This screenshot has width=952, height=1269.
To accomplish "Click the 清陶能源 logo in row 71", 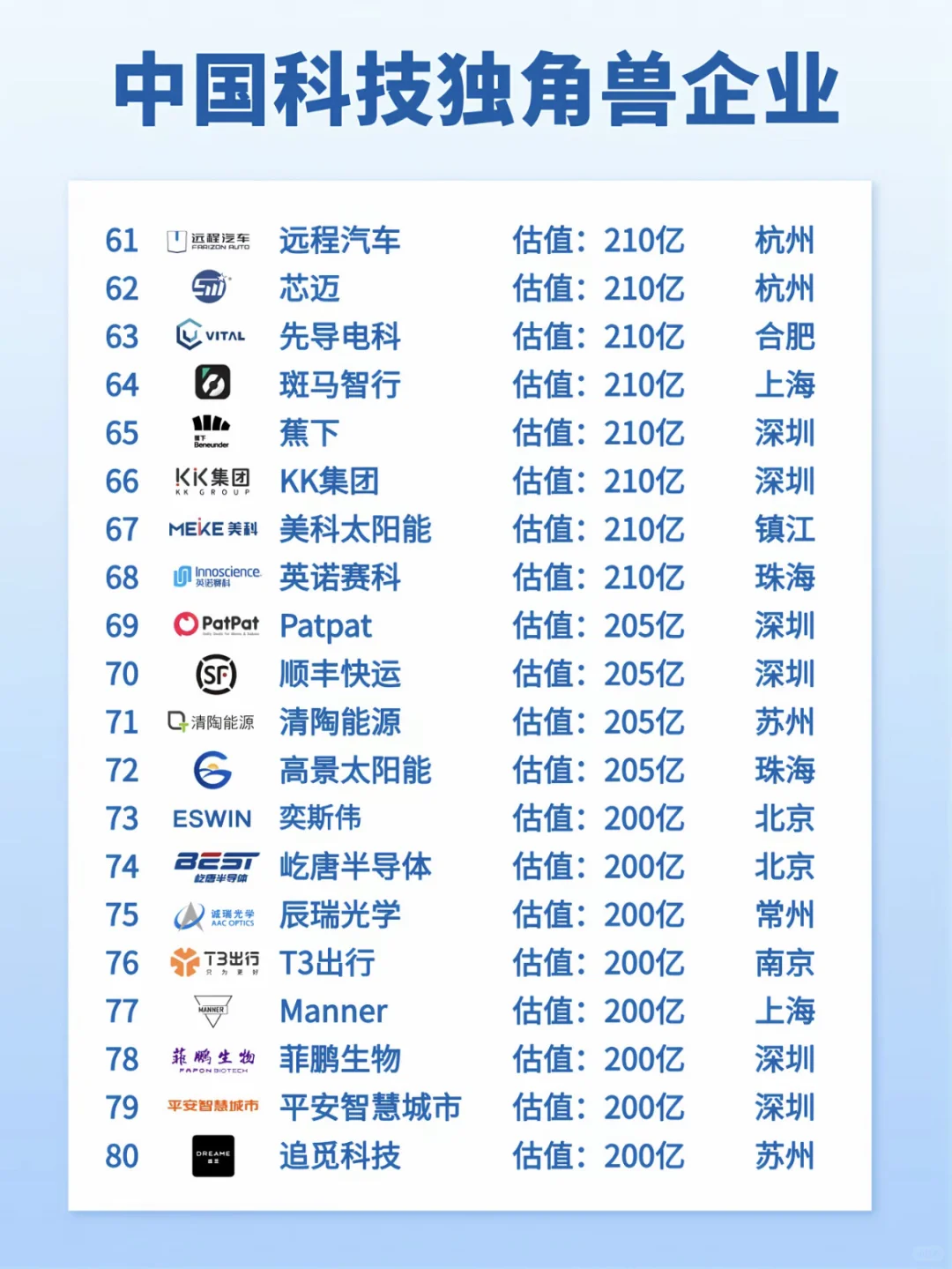I will 212,722.
